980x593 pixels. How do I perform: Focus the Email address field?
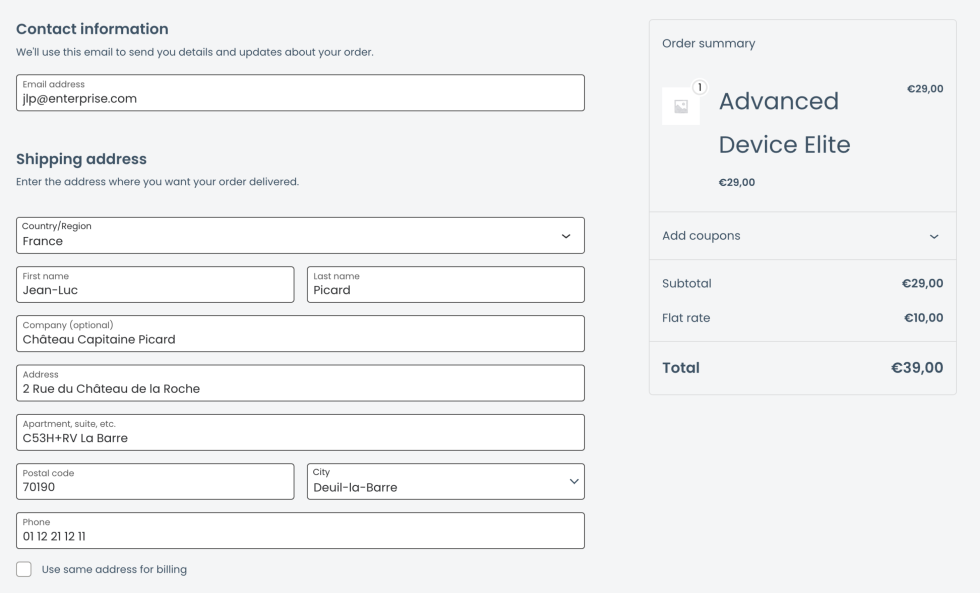[x=300, y=93]
